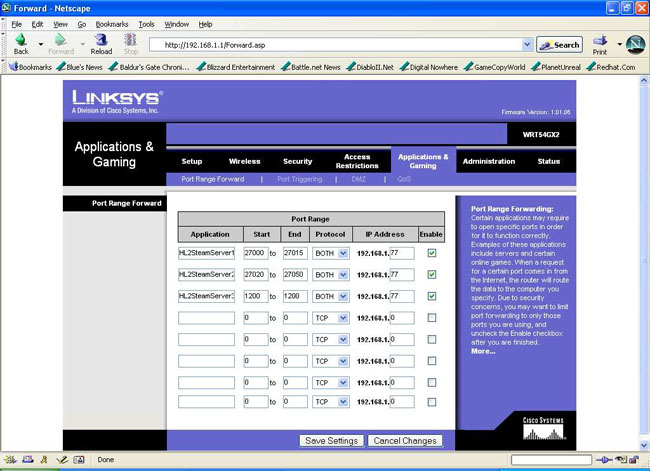Open Protocol dropdown for HL2SteamServer1
The image size is (650, 471).
click(330, 253)
